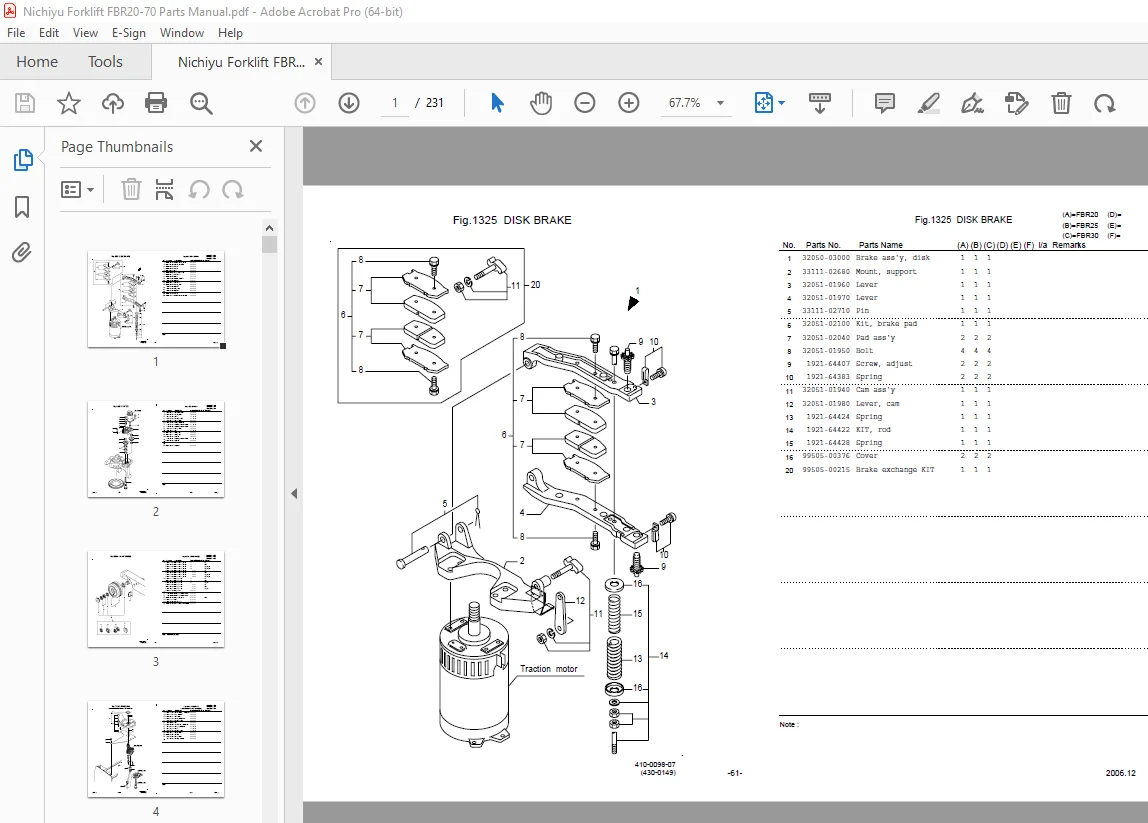Delete selected thumbnail pages
This screenshot has width=1148, height=823.
point(131,190)
